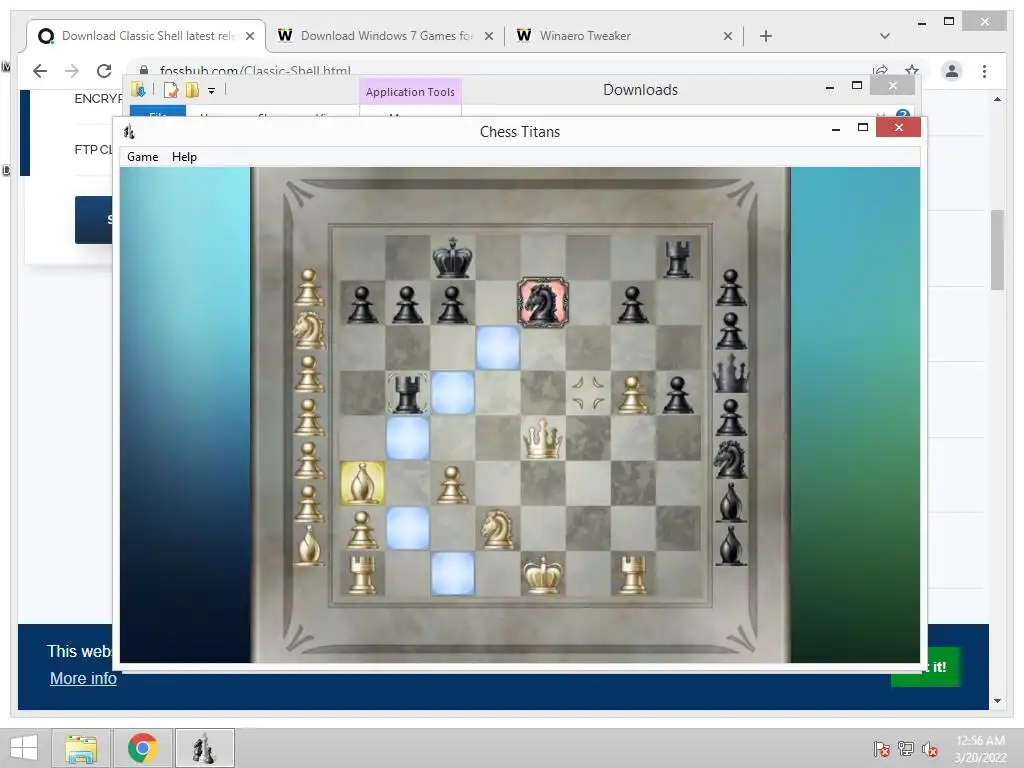
Task: Bookmark this page with the star icon
Action: click(912, 70)
